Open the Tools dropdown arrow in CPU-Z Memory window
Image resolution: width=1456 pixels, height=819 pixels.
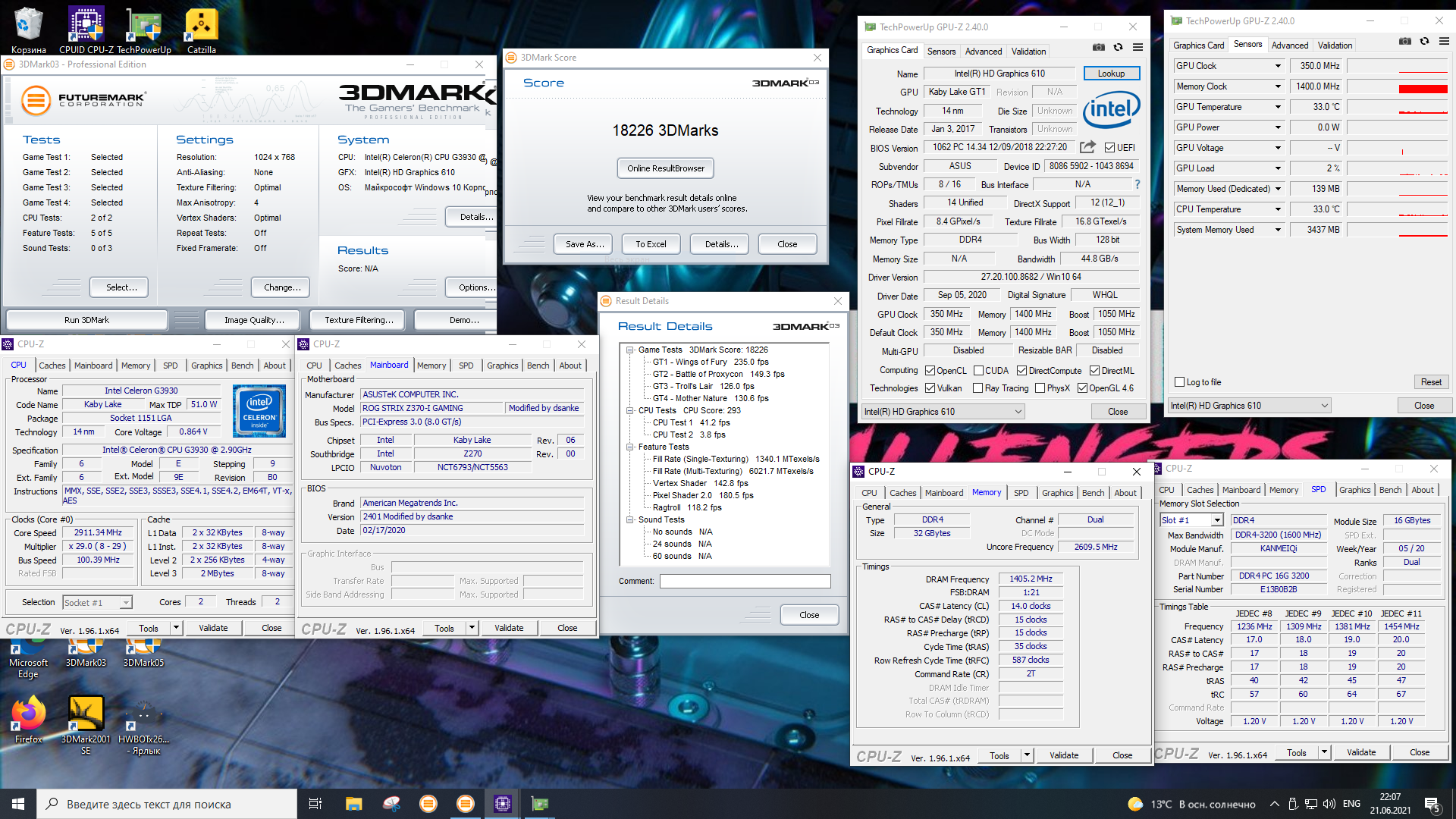click(x=1027, y=755)
